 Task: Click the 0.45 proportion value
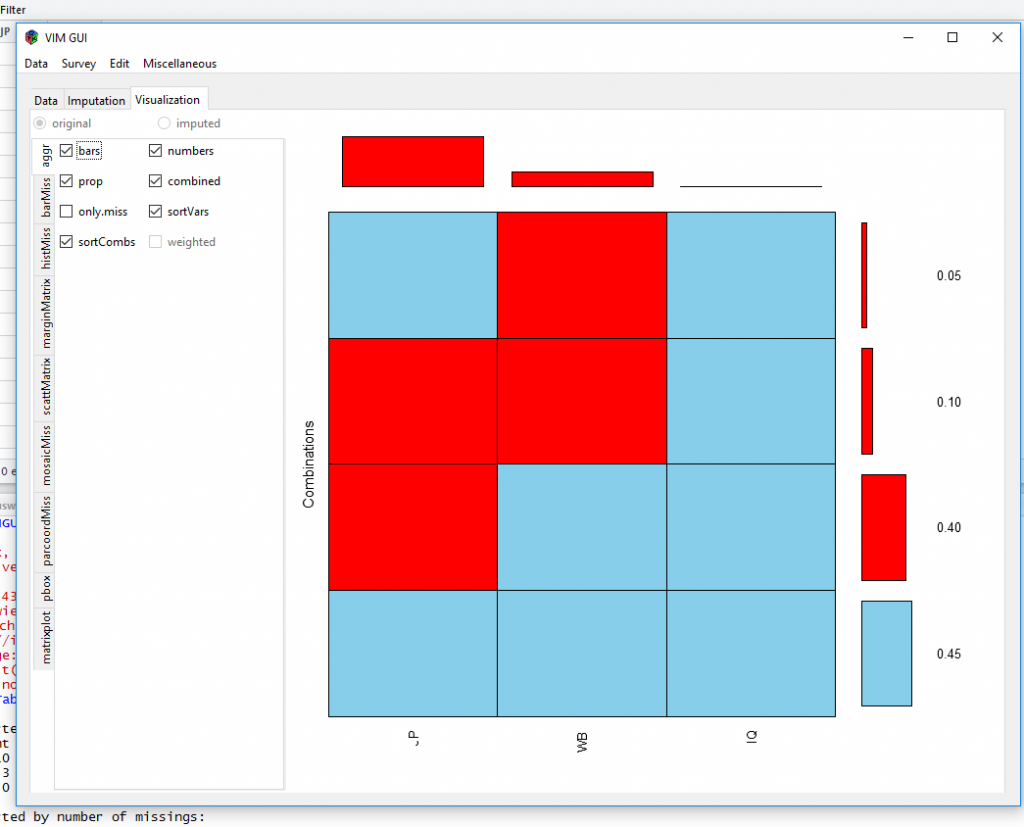pyautogui.click(x=948, y=654)
